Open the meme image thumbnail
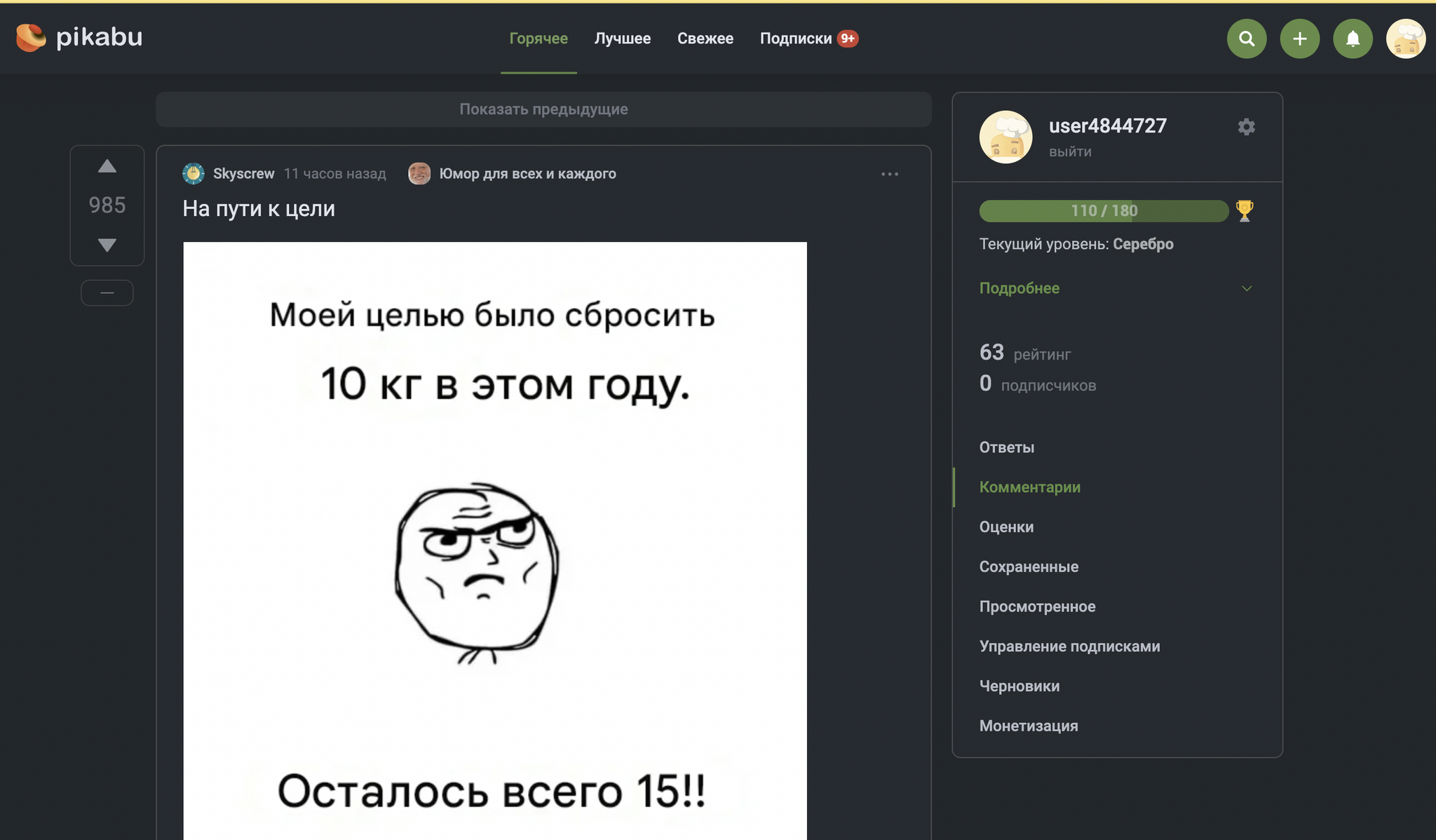 click(494, 540)
